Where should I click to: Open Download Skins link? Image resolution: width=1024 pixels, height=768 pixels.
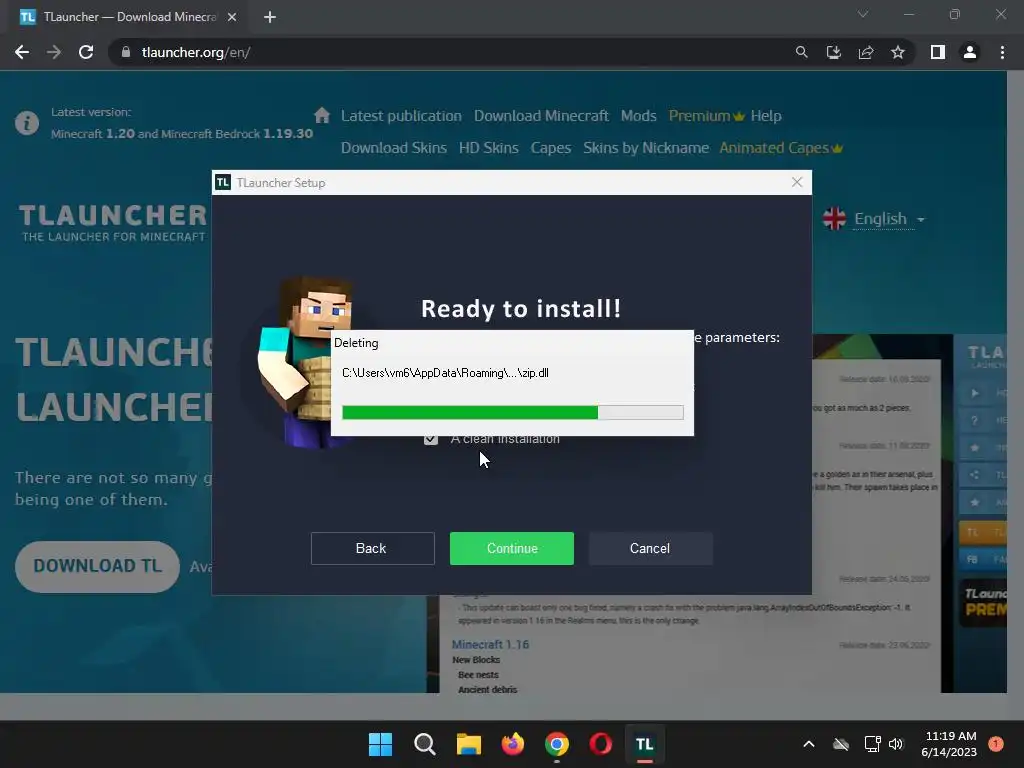pyautogui.click(x=394, y=148)
